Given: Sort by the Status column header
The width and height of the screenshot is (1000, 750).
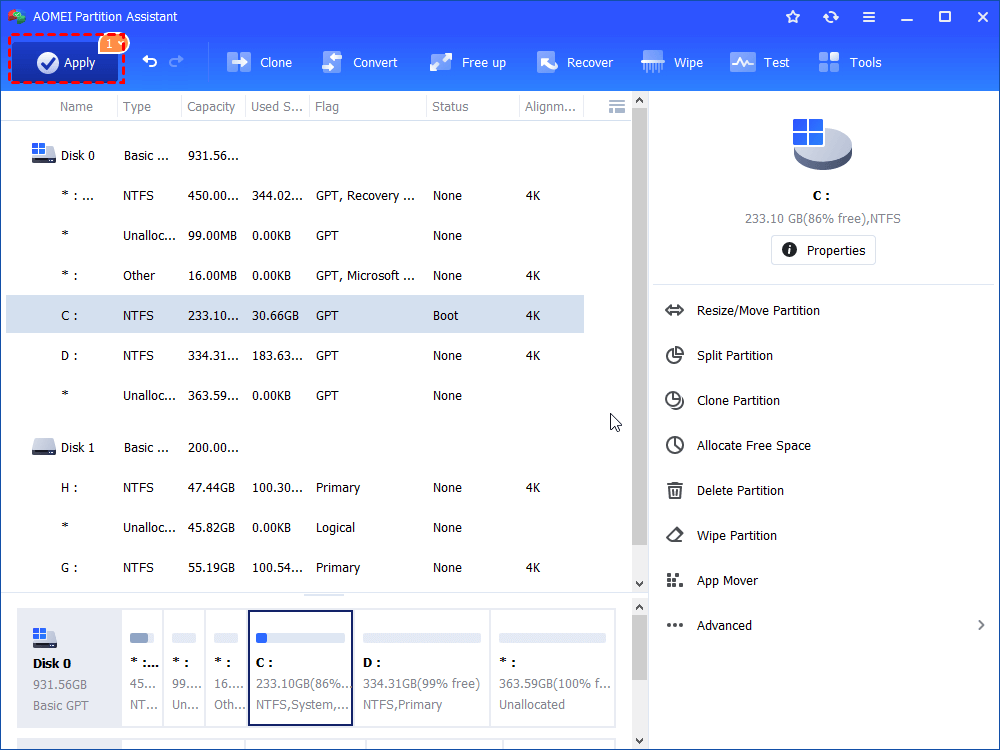Looking at the screenshot, I should pyautogui.click(x=450, y=107).
